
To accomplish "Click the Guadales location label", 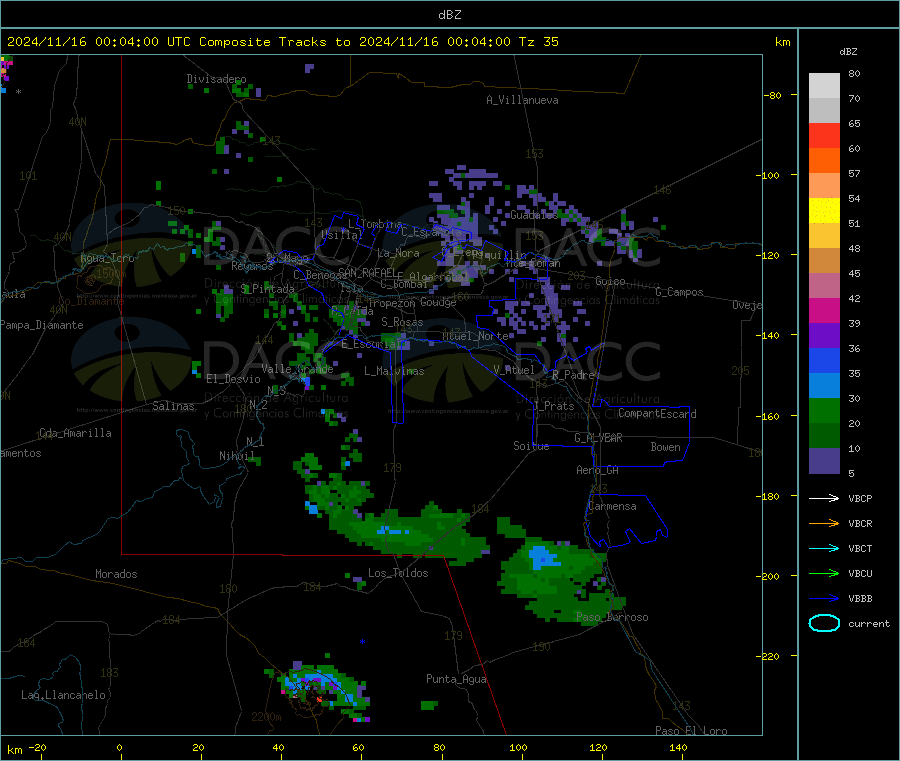I will 534,215.
